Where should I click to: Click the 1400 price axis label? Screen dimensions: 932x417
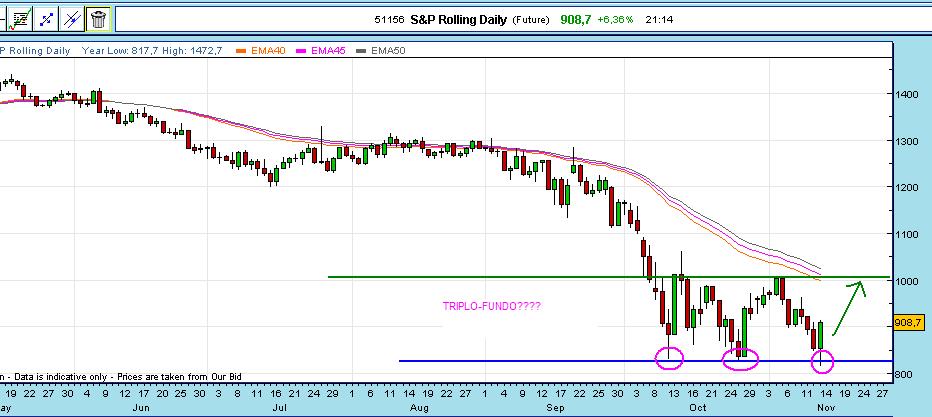coord(909,94)
